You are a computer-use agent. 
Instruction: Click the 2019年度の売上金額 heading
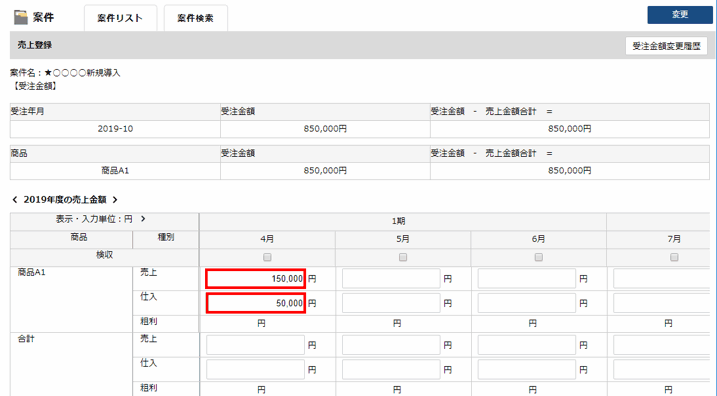click(65, 200)
